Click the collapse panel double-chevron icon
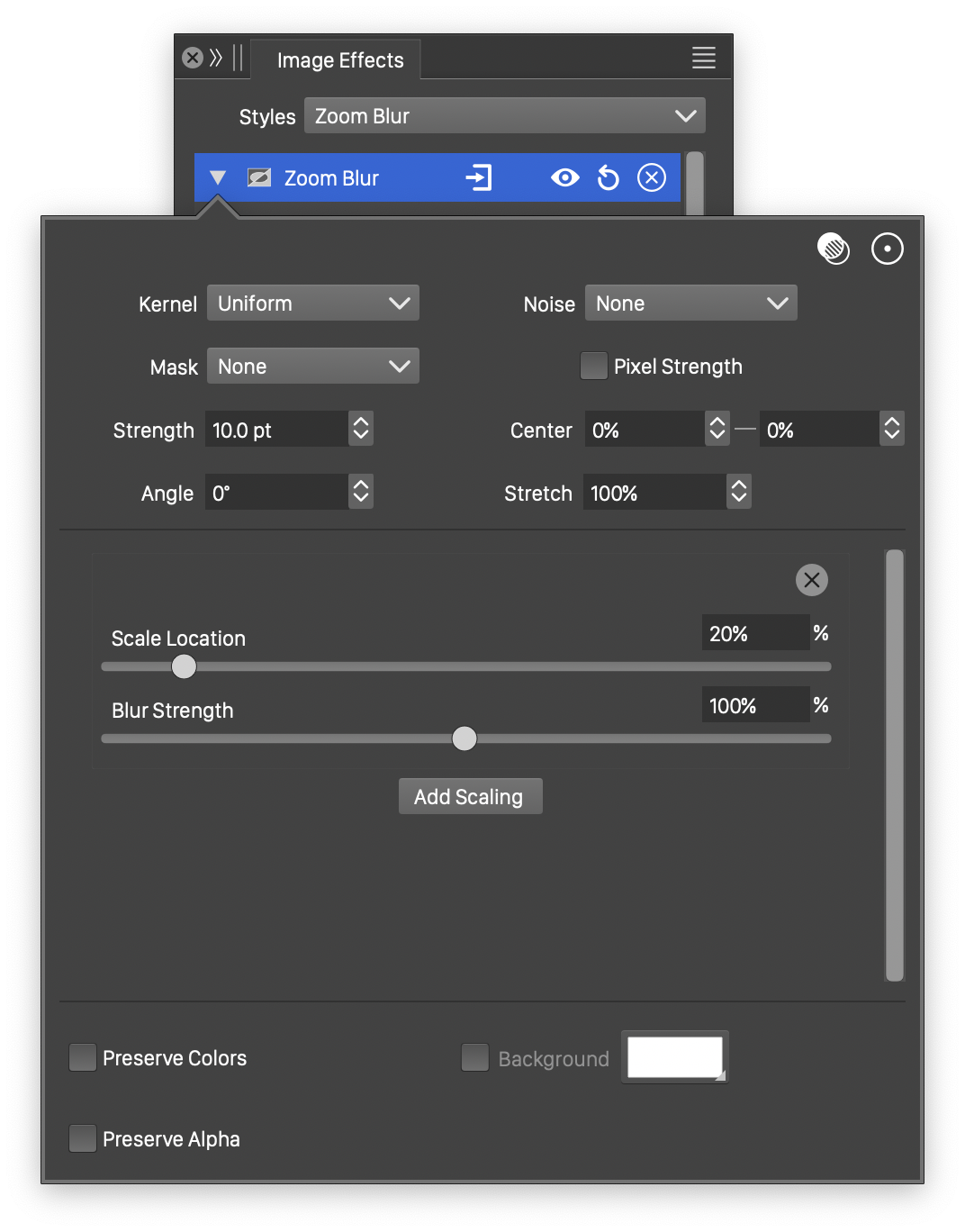The width and height of the screenshot is (965, 1232). [x=216, y=59]
